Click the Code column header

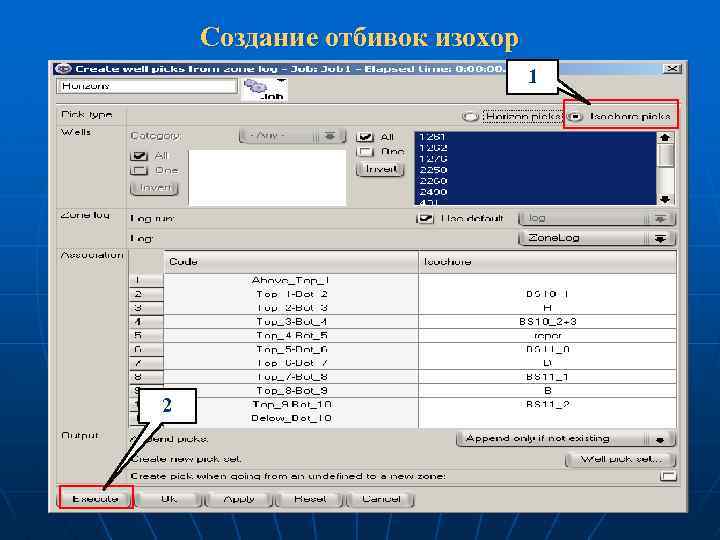tap(291, 262)
